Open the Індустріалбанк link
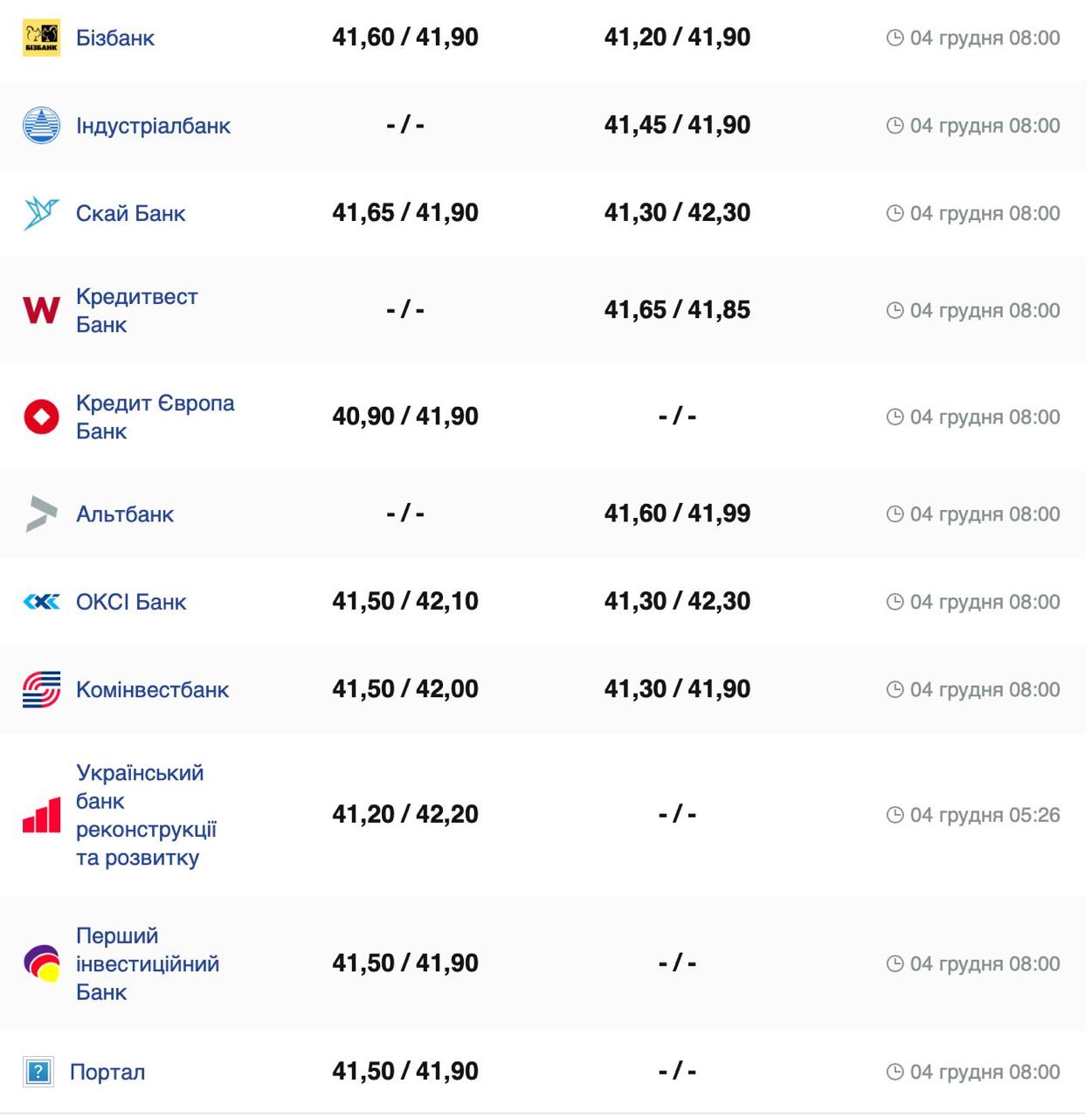Viewport: 1092px width, 1118px height. tap(153, 126)
